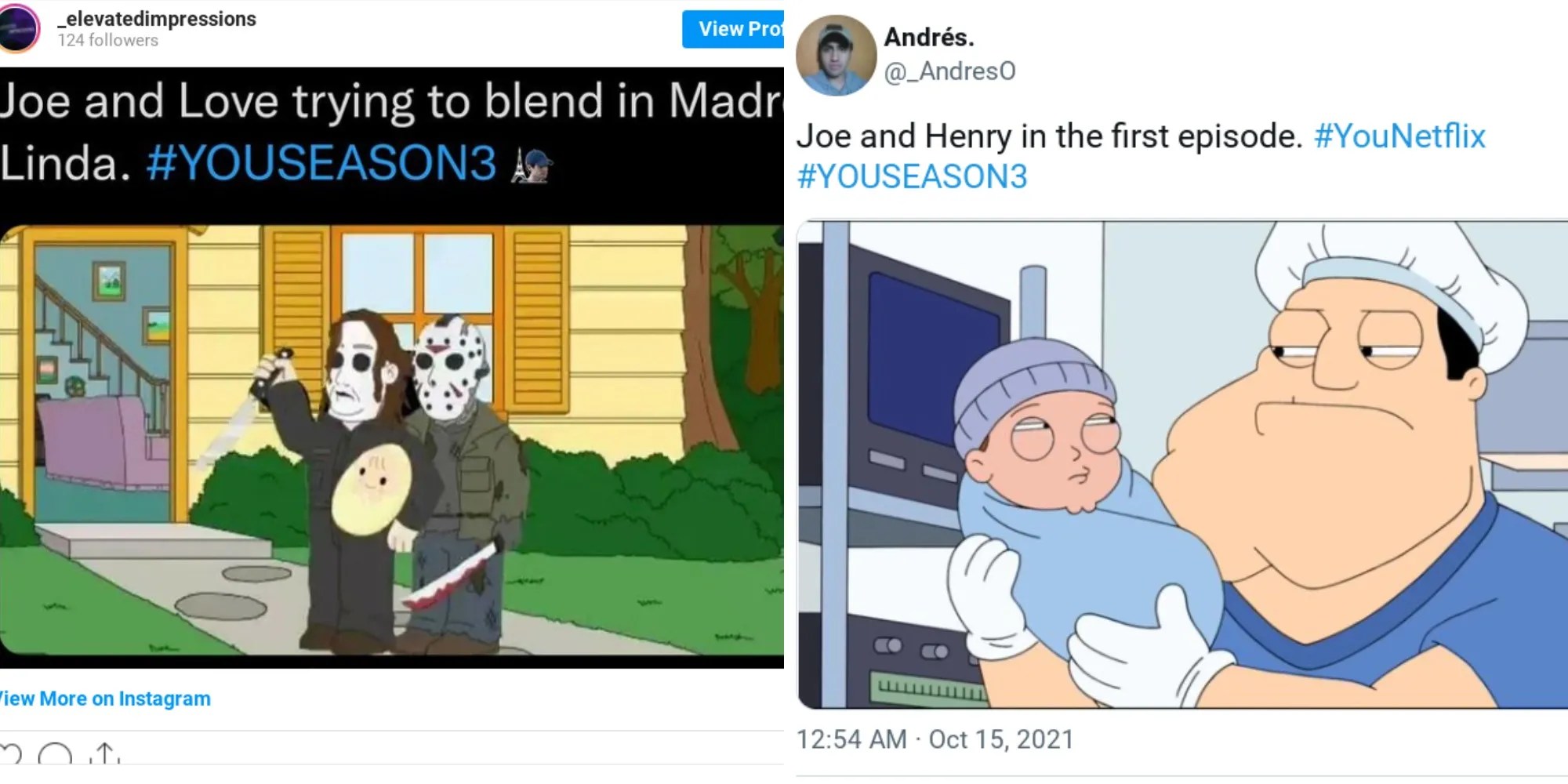Open the Michael Myers and Jason cartoon image

coord(392,441)
